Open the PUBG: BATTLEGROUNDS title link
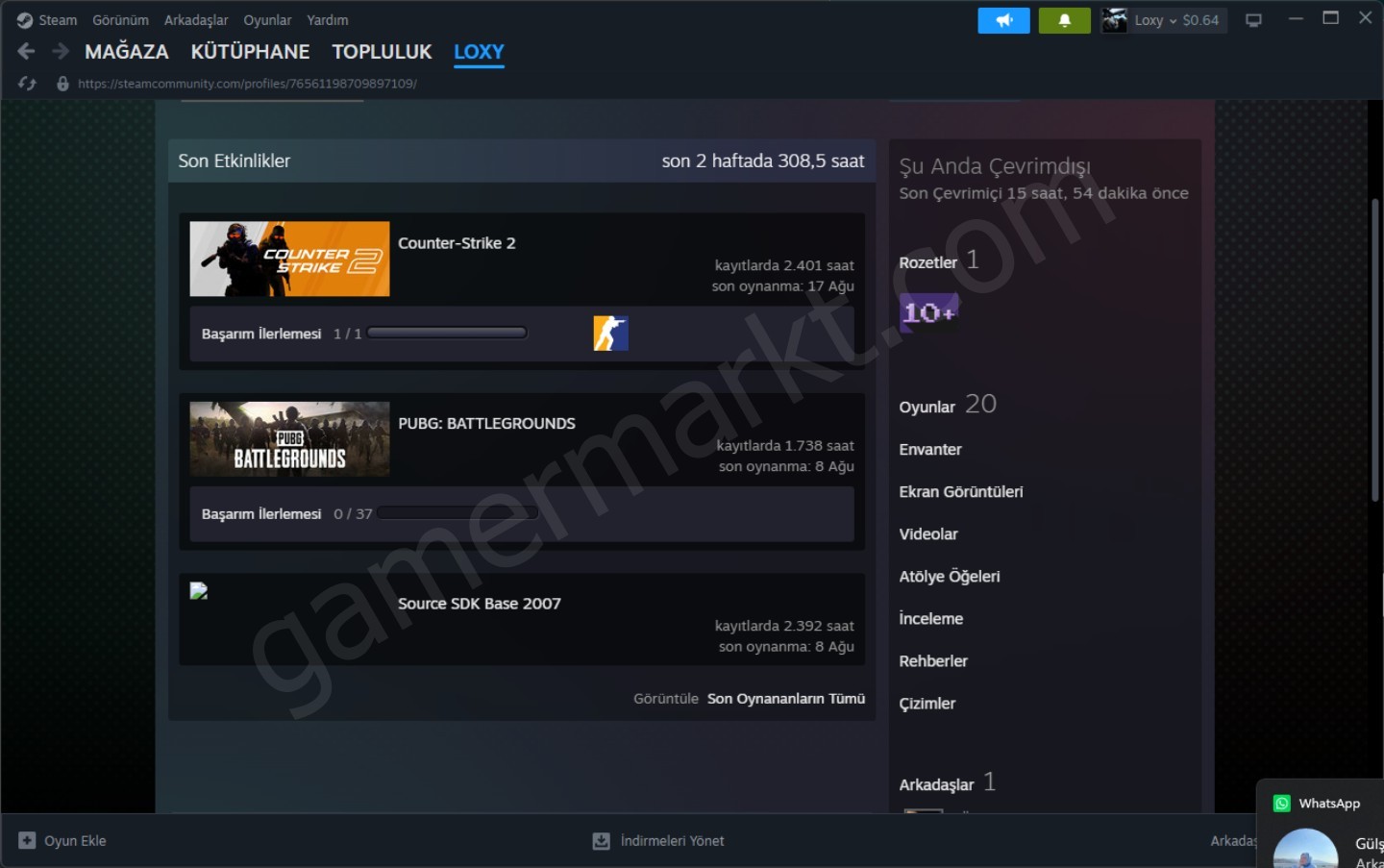Image resolution: width=1384 pixels, height=868 pixels. (x=486, y=424)
